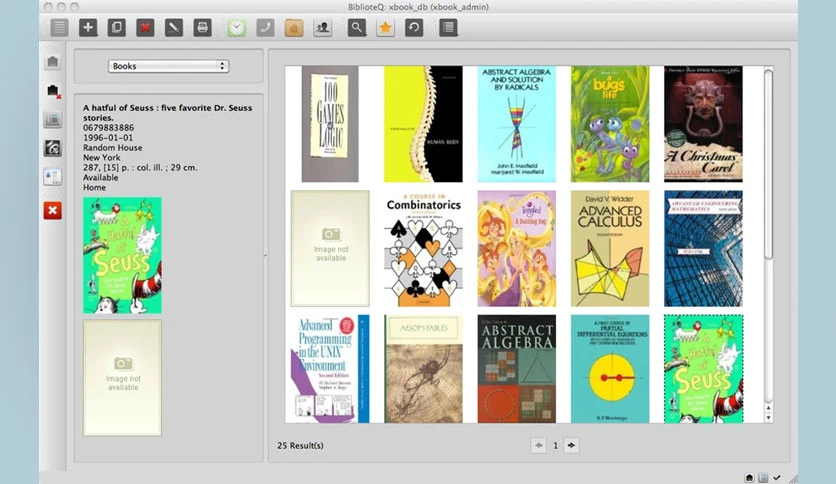Click the calculator-like sidebar icon

(x=52, y=119)
